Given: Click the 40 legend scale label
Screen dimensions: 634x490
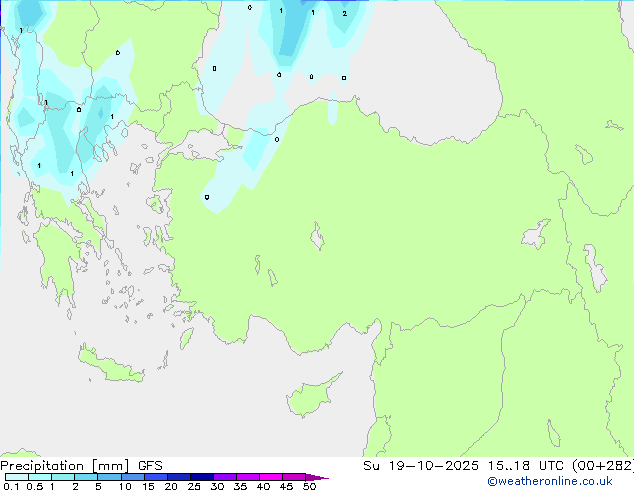Looking at the screenshot, I should [263, 486].
